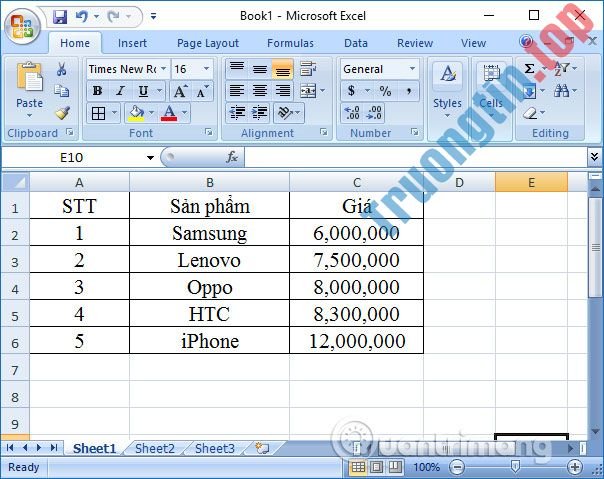This screenshot has width=604, height=479.
Task: Open Microsoft Excel Help
Action: (526, 41)
